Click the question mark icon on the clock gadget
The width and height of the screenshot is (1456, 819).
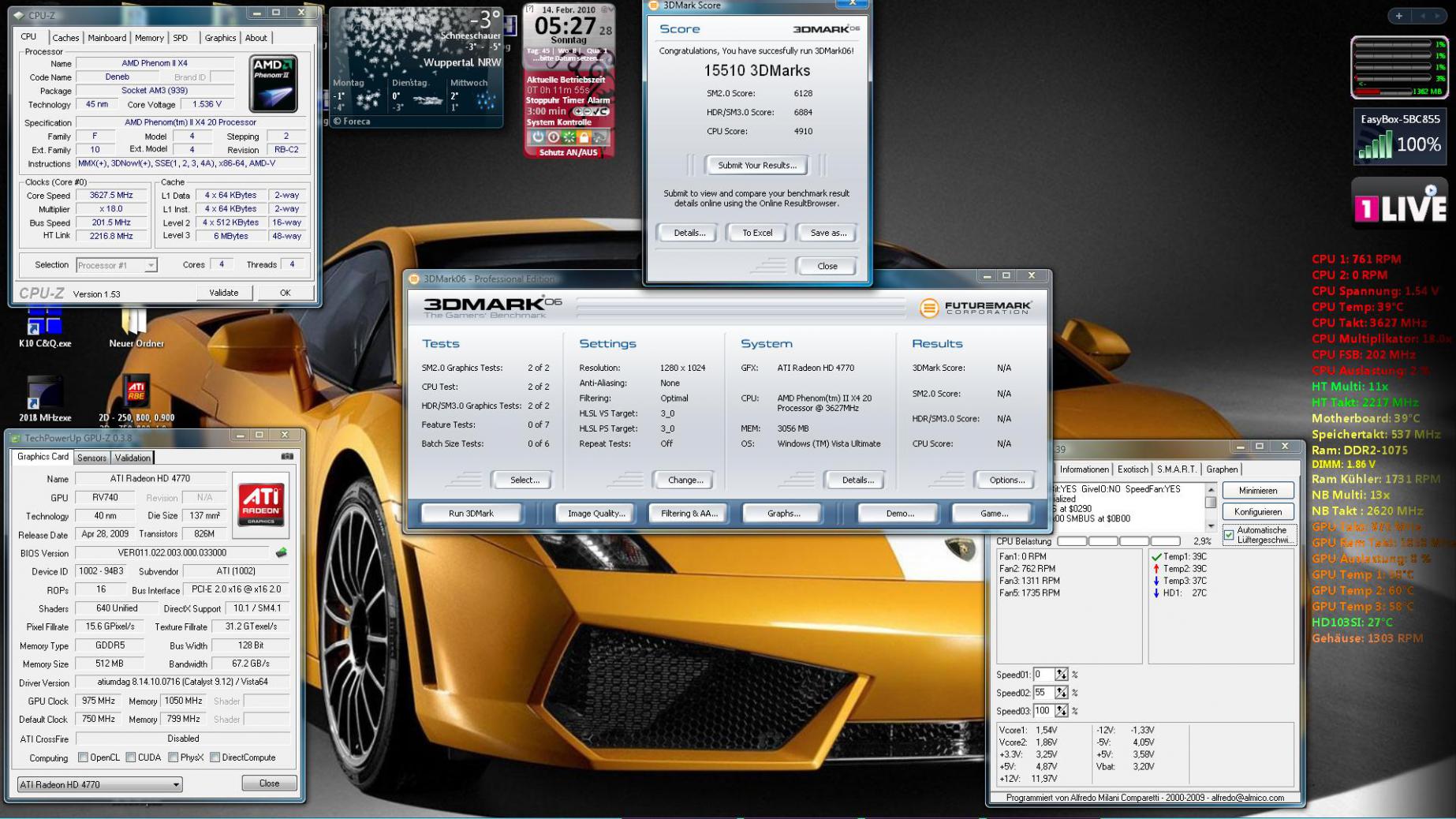[529, 9]
